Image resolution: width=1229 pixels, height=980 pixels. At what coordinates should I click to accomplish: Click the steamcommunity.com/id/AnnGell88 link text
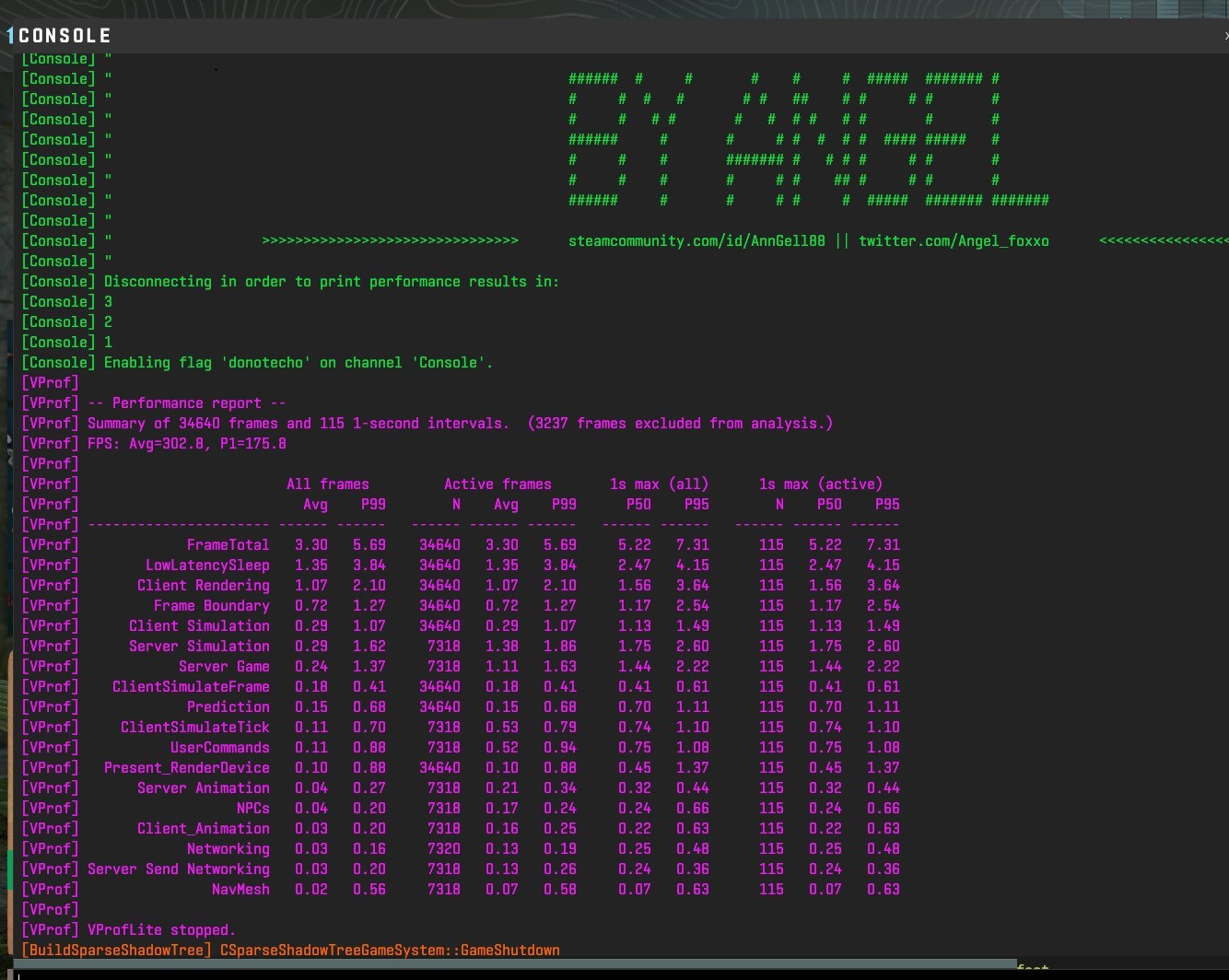(x=696, y=241)
